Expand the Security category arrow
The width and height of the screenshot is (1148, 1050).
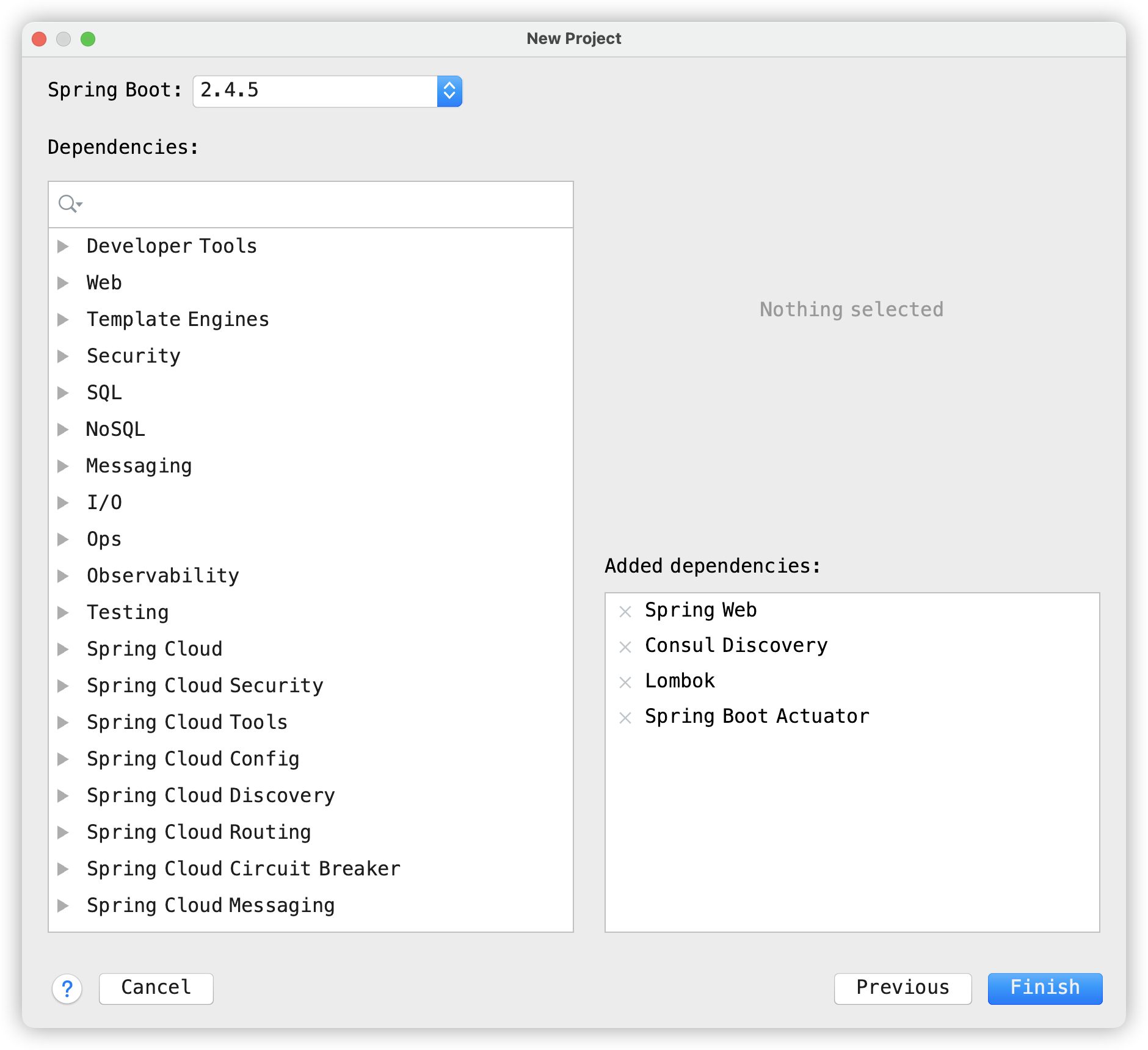pyautogui.click(x=63, y=356)
